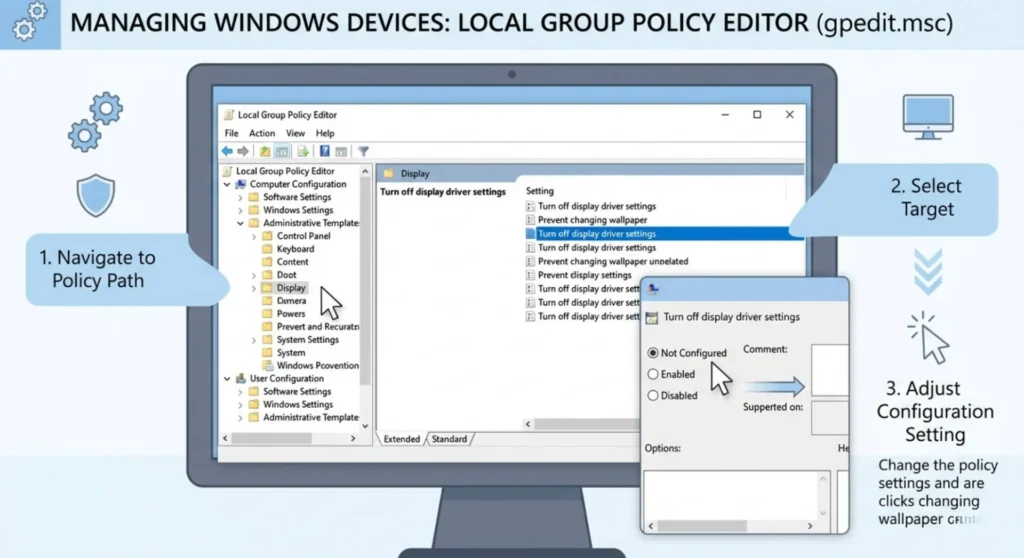Click the blue Help toolbar icon

point(325,152)
